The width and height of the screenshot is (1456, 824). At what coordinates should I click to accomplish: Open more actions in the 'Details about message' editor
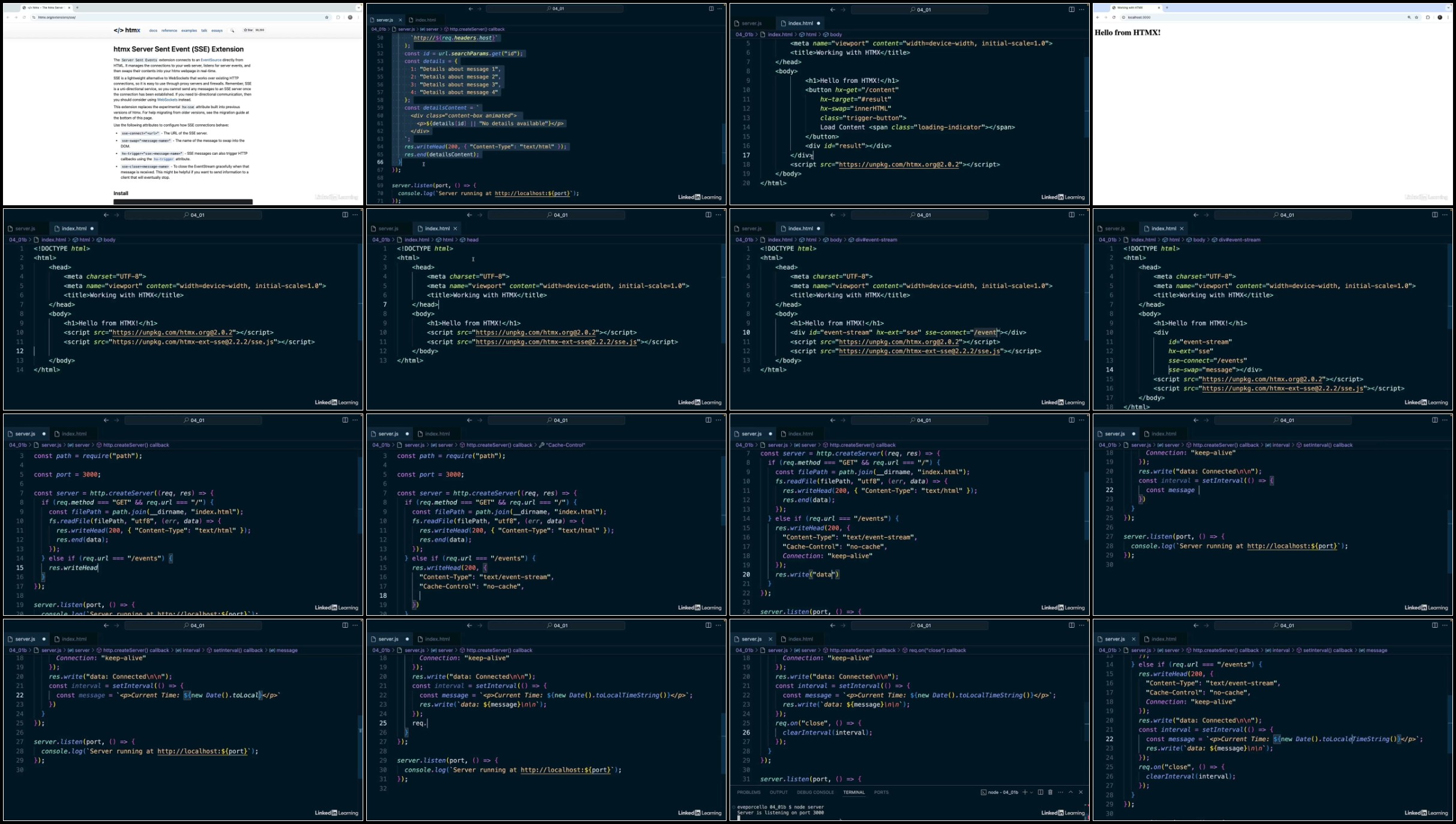coord(720,9)
